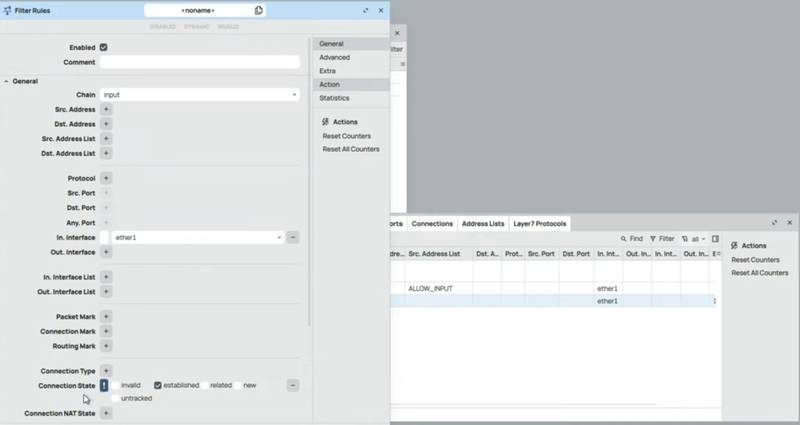Sort by Src. Address List column header
This screenshot has height=425, width=800.
439,254
